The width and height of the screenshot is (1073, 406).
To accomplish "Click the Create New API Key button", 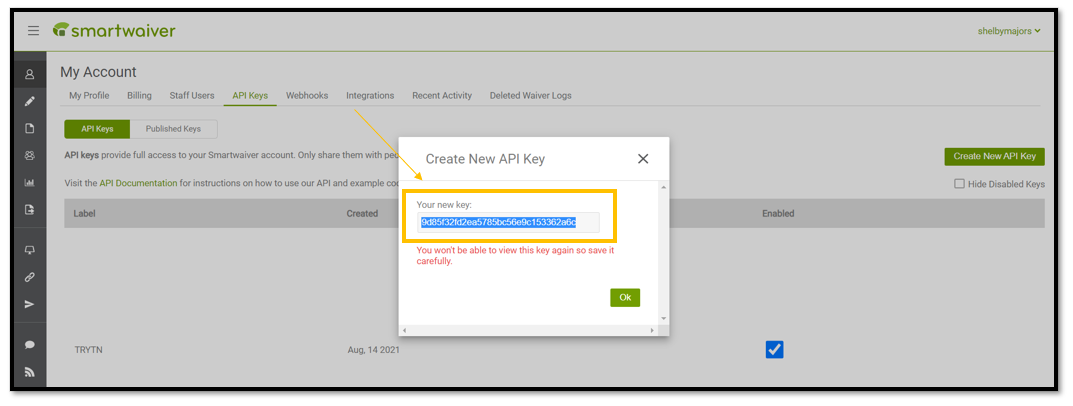I will click(994, 156).
